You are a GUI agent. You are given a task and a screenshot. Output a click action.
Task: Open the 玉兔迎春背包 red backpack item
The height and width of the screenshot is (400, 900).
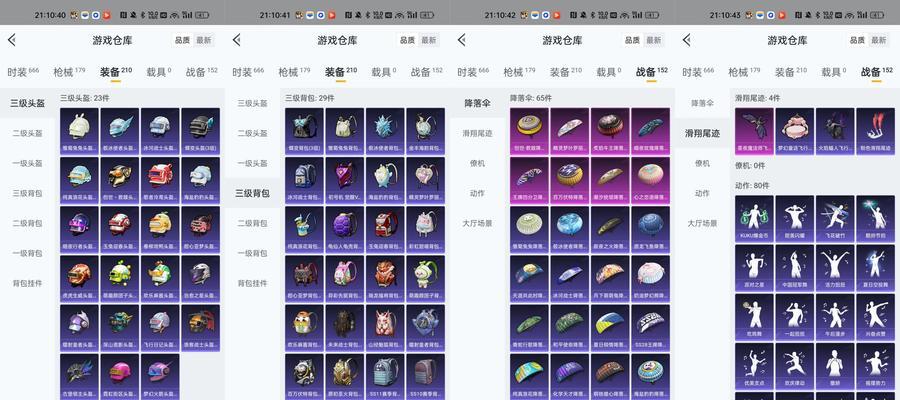[x=385, y=229]
